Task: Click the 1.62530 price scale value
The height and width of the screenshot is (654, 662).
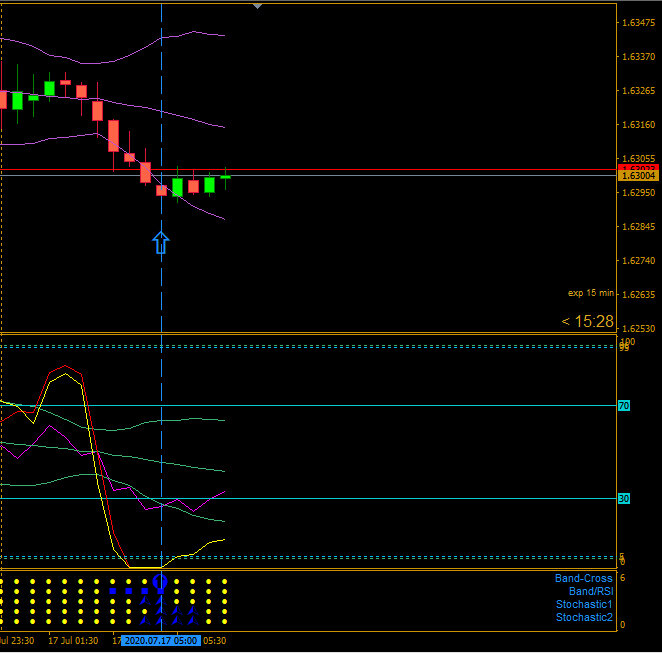Action: [638, 328]
